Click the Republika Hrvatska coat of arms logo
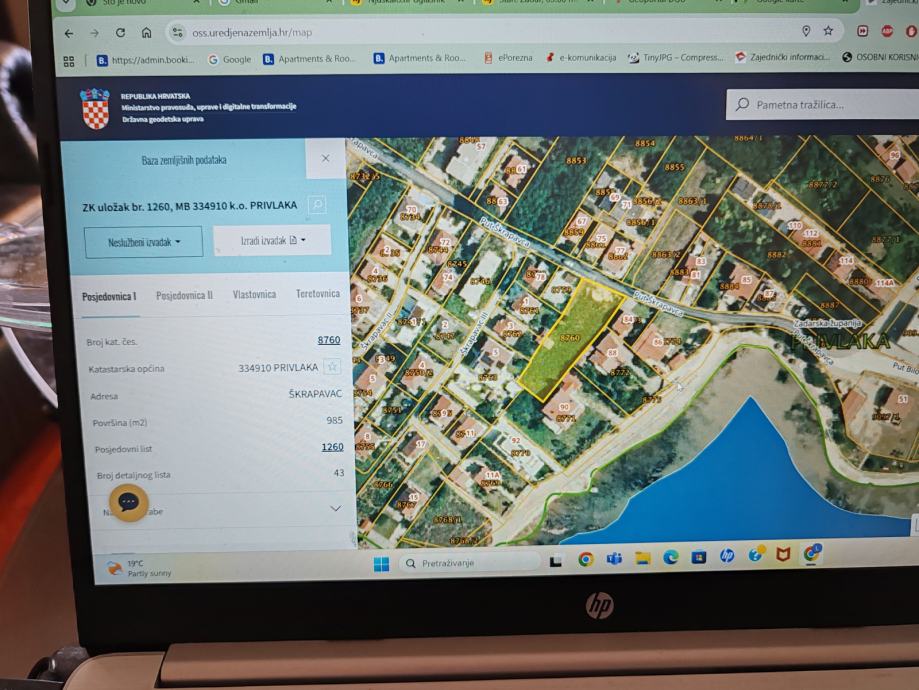Image resolution: width=919 pixels, height=690 pixels. tap(96, 108)
